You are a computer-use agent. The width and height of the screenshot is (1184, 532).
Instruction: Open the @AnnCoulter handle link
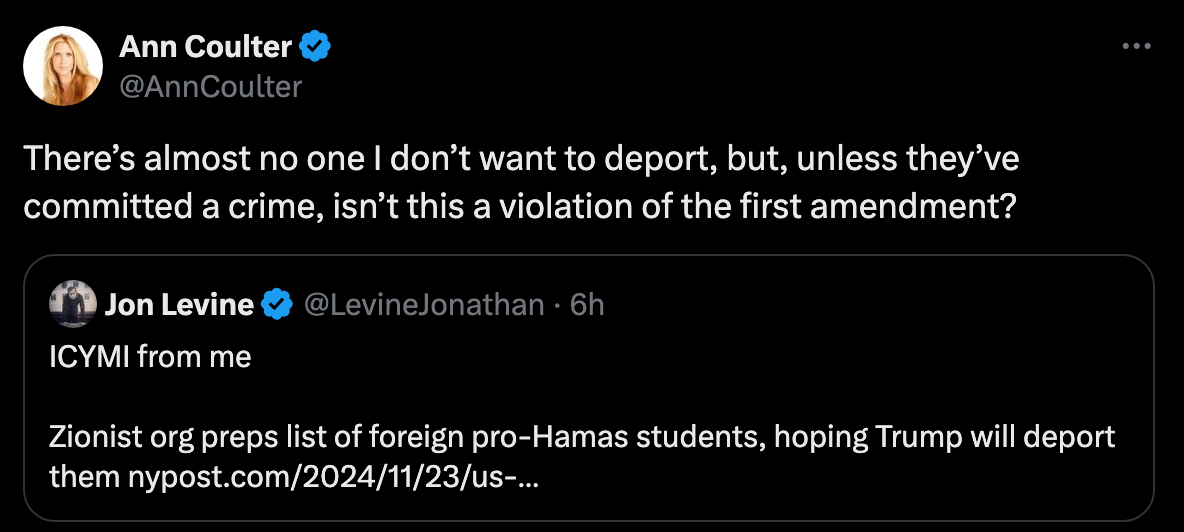[210, 87]
